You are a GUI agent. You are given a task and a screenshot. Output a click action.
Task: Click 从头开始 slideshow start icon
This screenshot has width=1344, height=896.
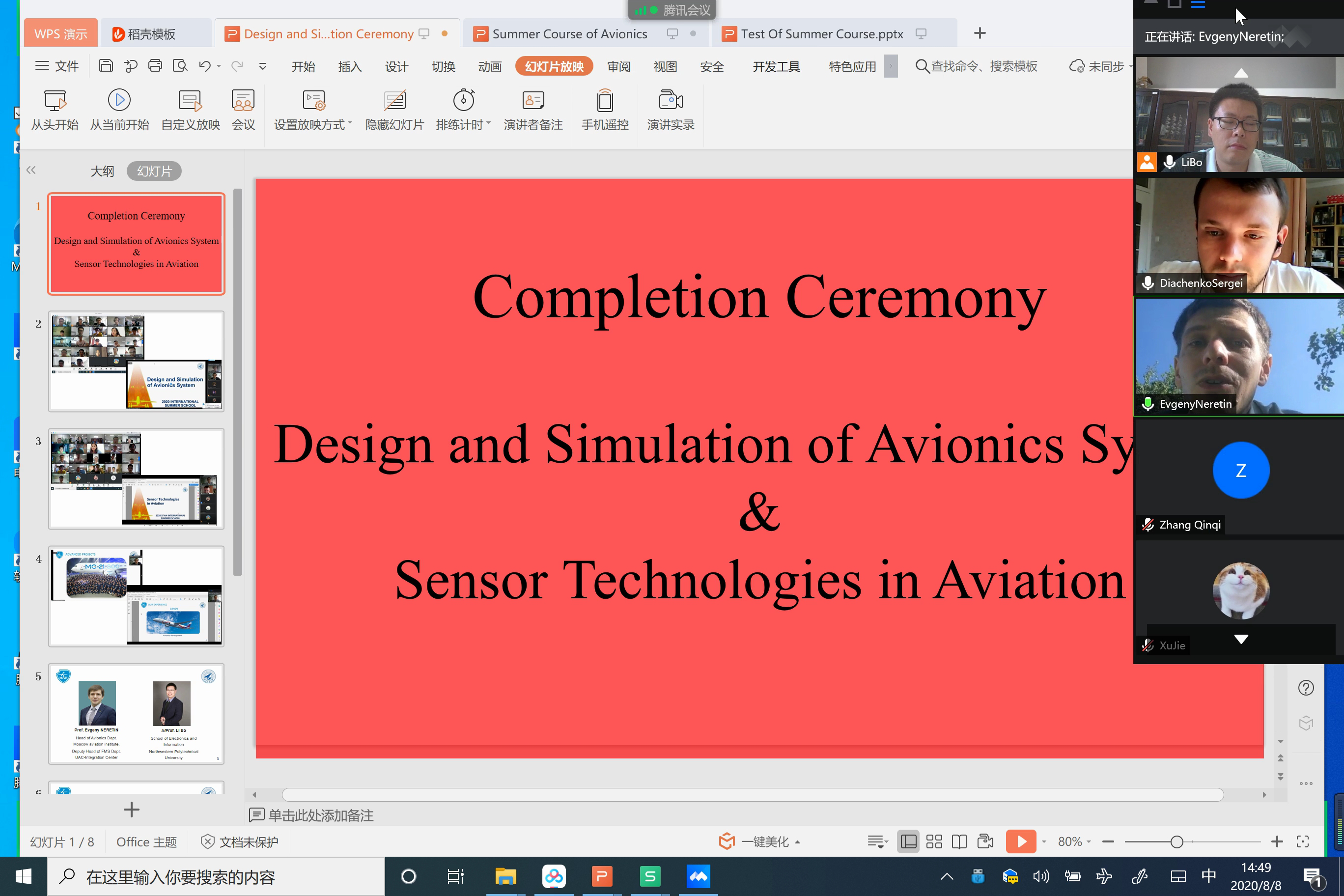tap(55, 101)
